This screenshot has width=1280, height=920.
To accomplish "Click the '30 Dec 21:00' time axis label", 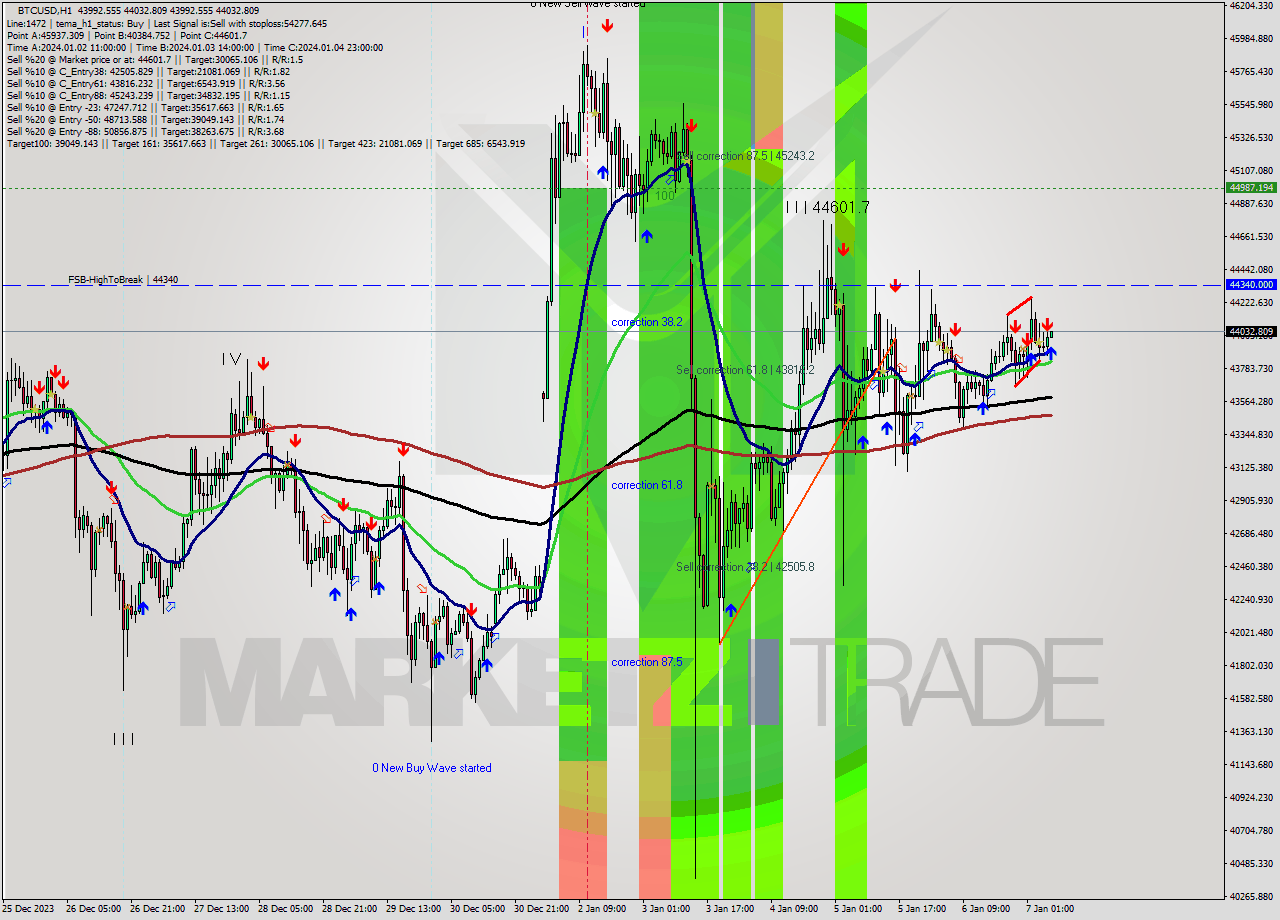I will tap(542, 909).
